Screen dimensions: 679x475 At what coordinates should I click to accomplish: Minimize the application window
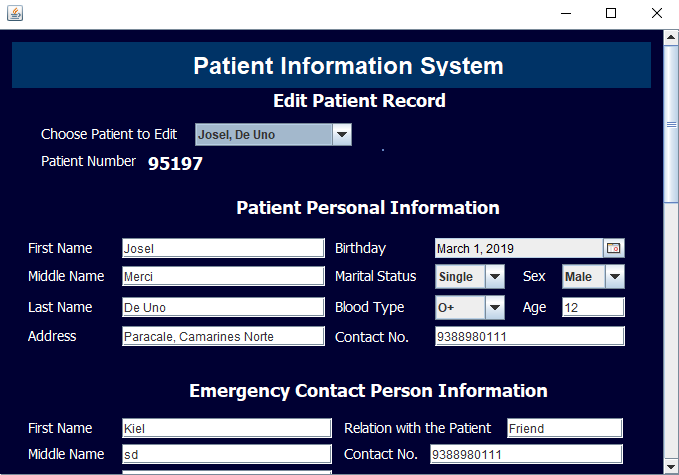coord(566,13)
